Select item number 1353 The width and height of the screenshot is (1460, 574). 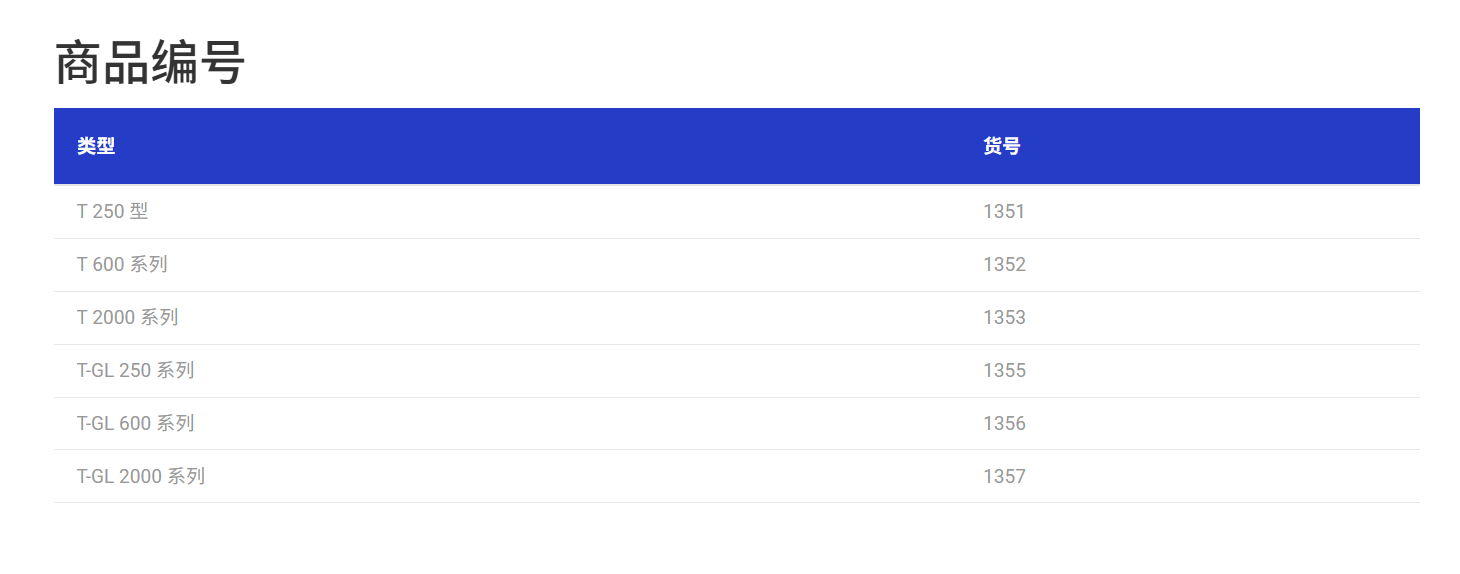[1004, 317]
